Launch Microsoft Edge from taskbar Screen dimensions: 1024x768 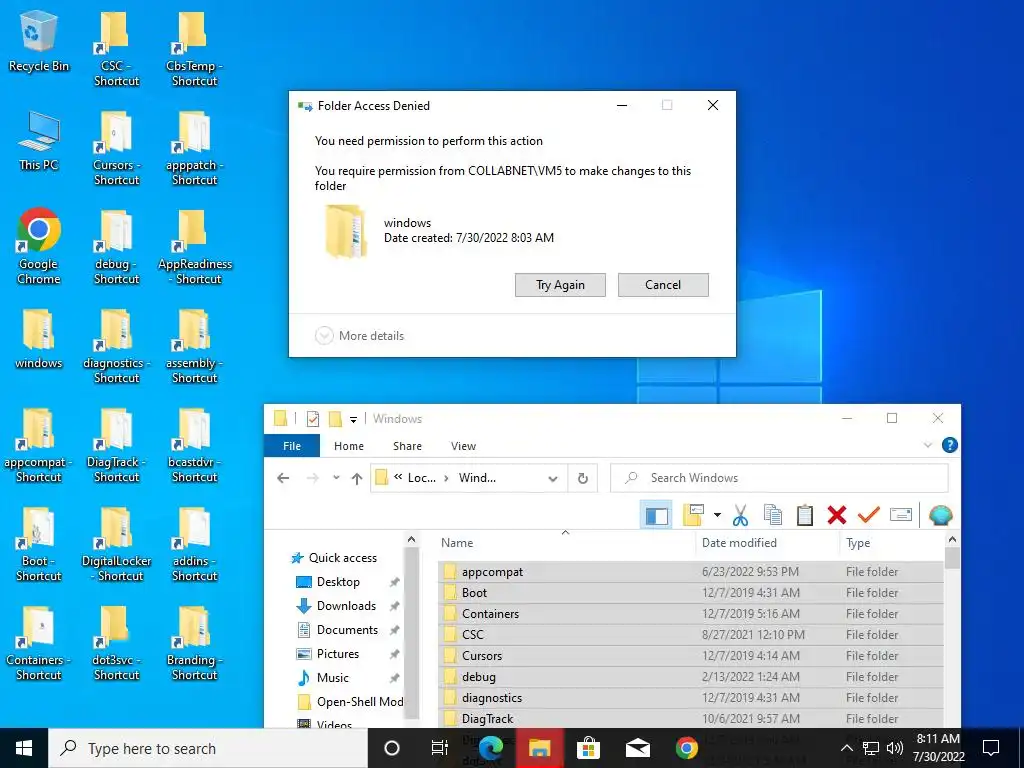tap(490, 748)
